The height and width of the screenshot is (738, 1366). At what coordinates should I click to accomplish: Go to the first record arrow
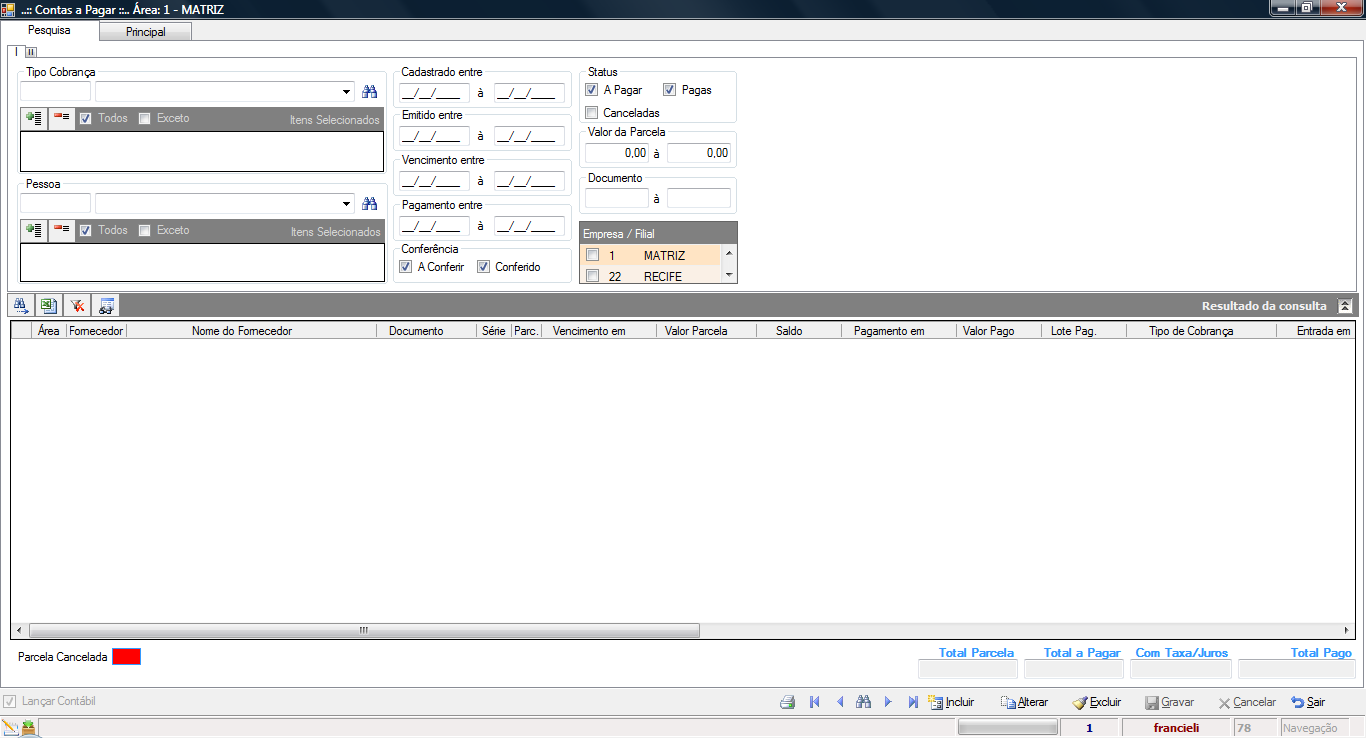pyautogui.click(x=814, y=702)
